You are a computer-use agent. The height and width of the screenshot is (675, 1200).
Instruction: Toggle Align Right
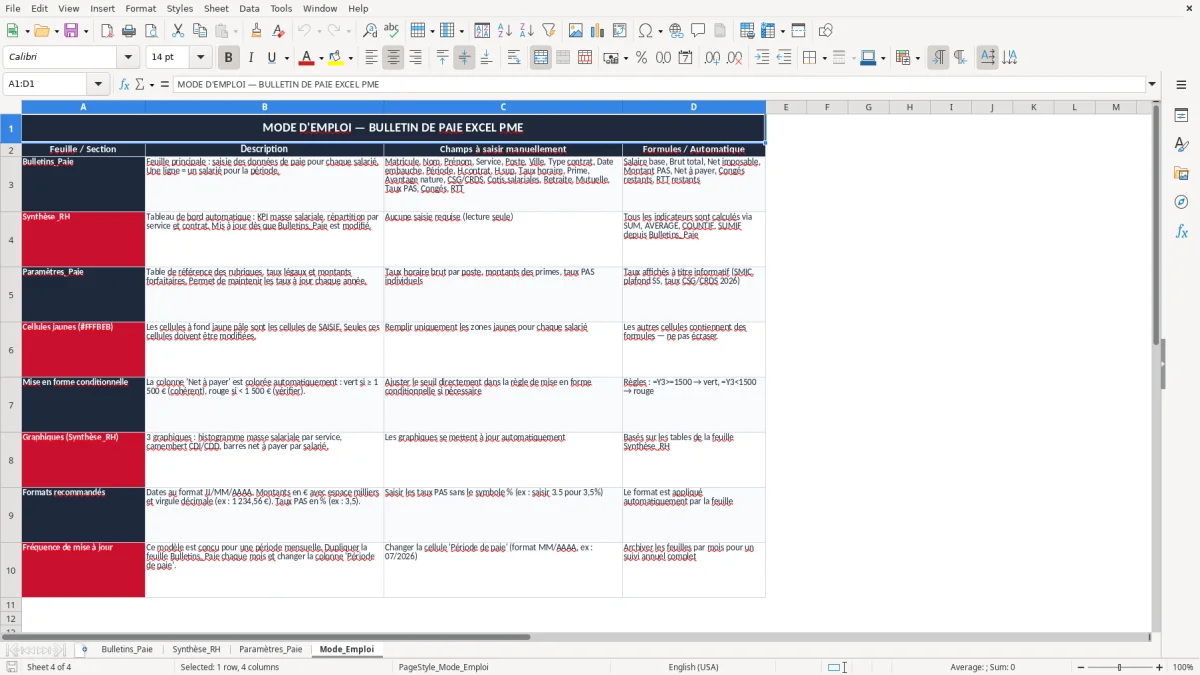[x=415, y=58]
